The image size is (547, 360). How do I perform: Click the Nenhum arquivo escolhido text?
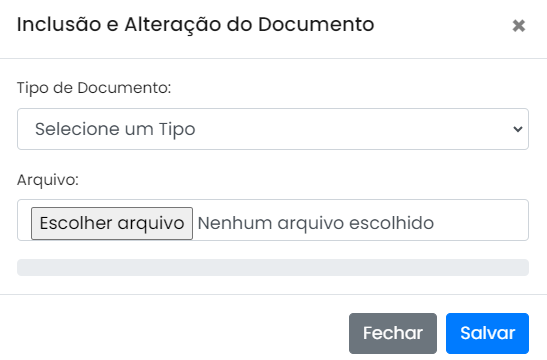316,223
